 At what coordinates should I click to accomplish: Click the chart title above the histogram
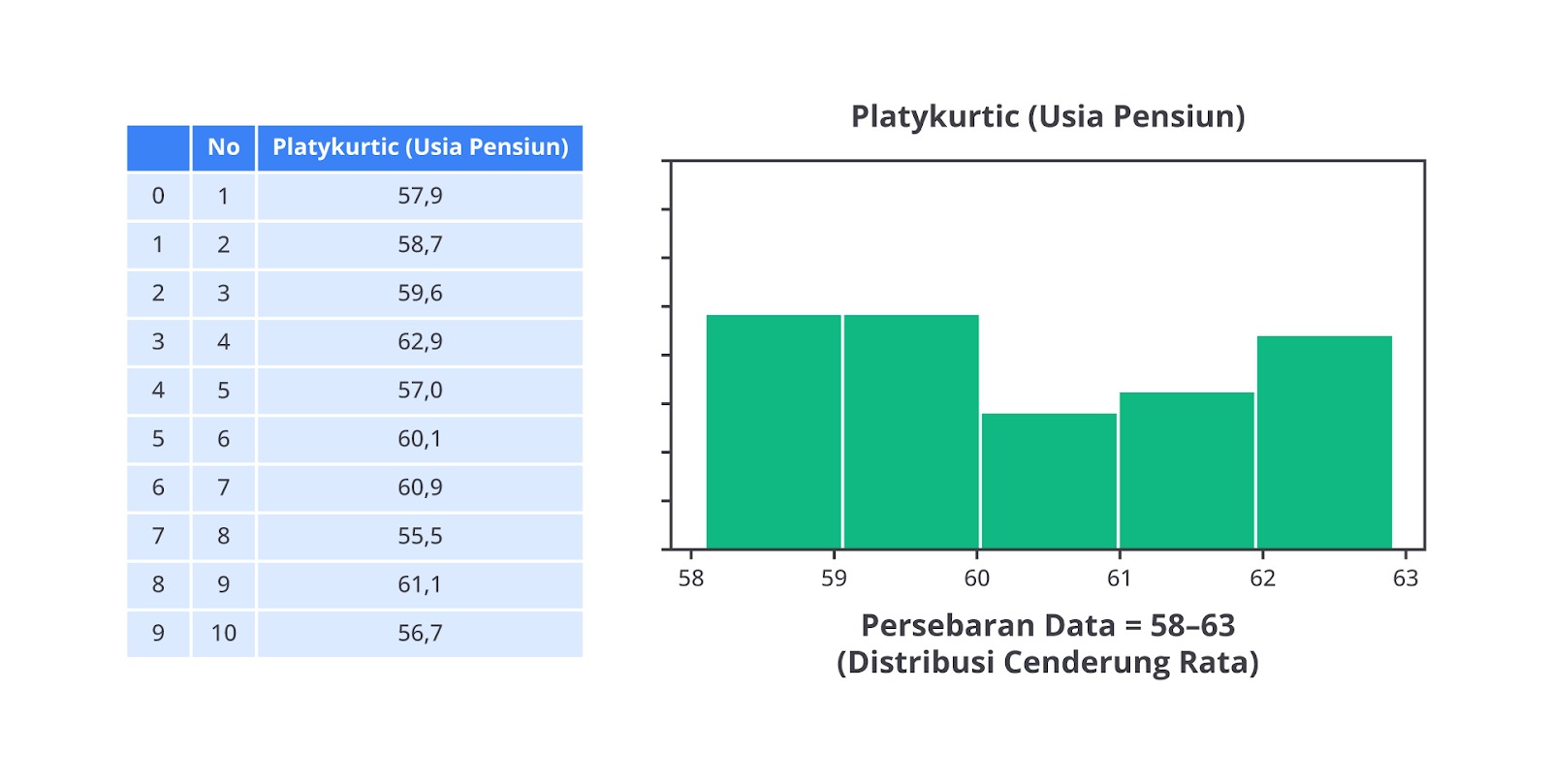(1048, 116)
